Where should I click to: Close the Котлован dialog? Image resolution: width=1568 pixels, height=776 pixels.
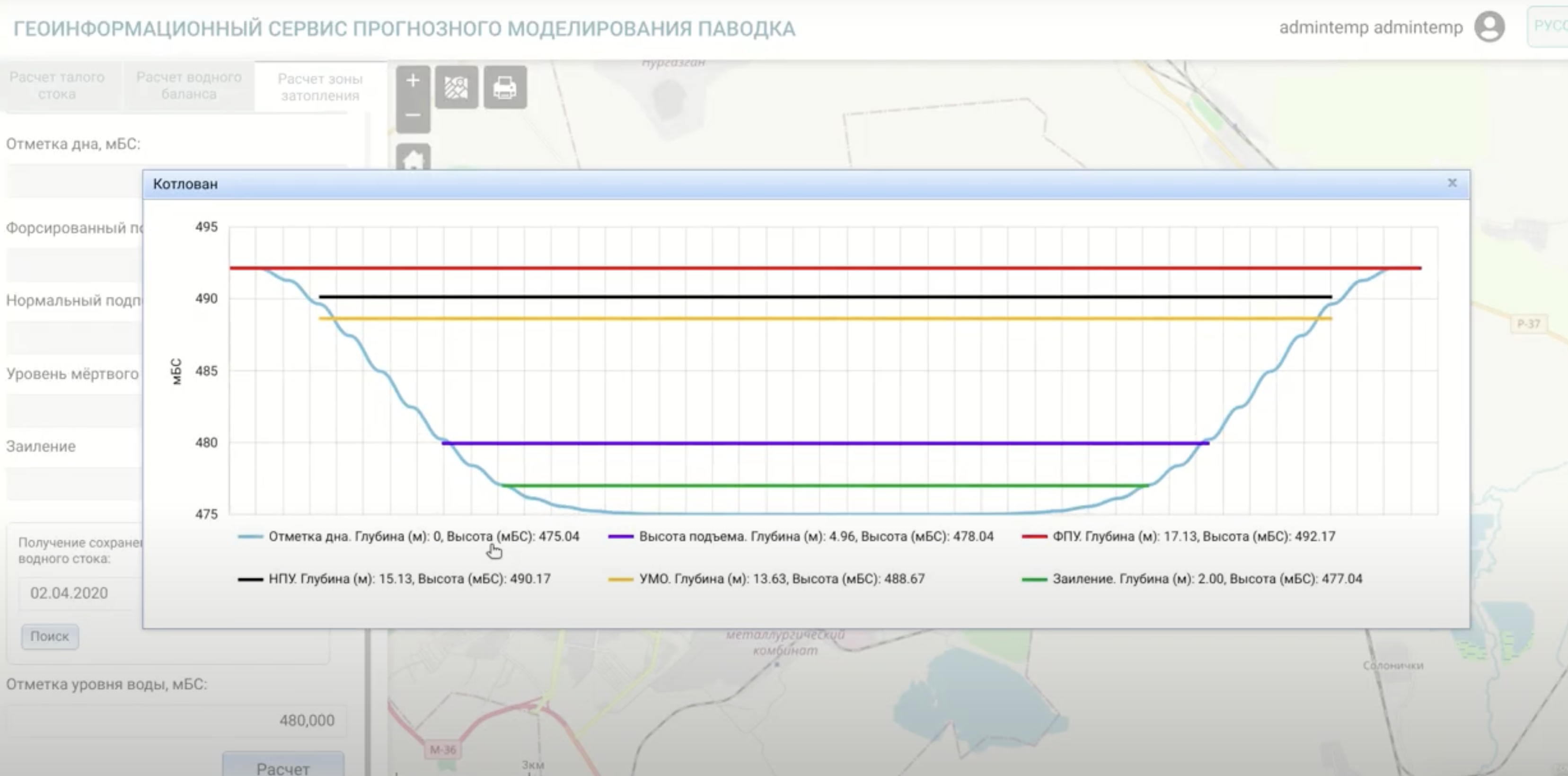[1452, 183]
